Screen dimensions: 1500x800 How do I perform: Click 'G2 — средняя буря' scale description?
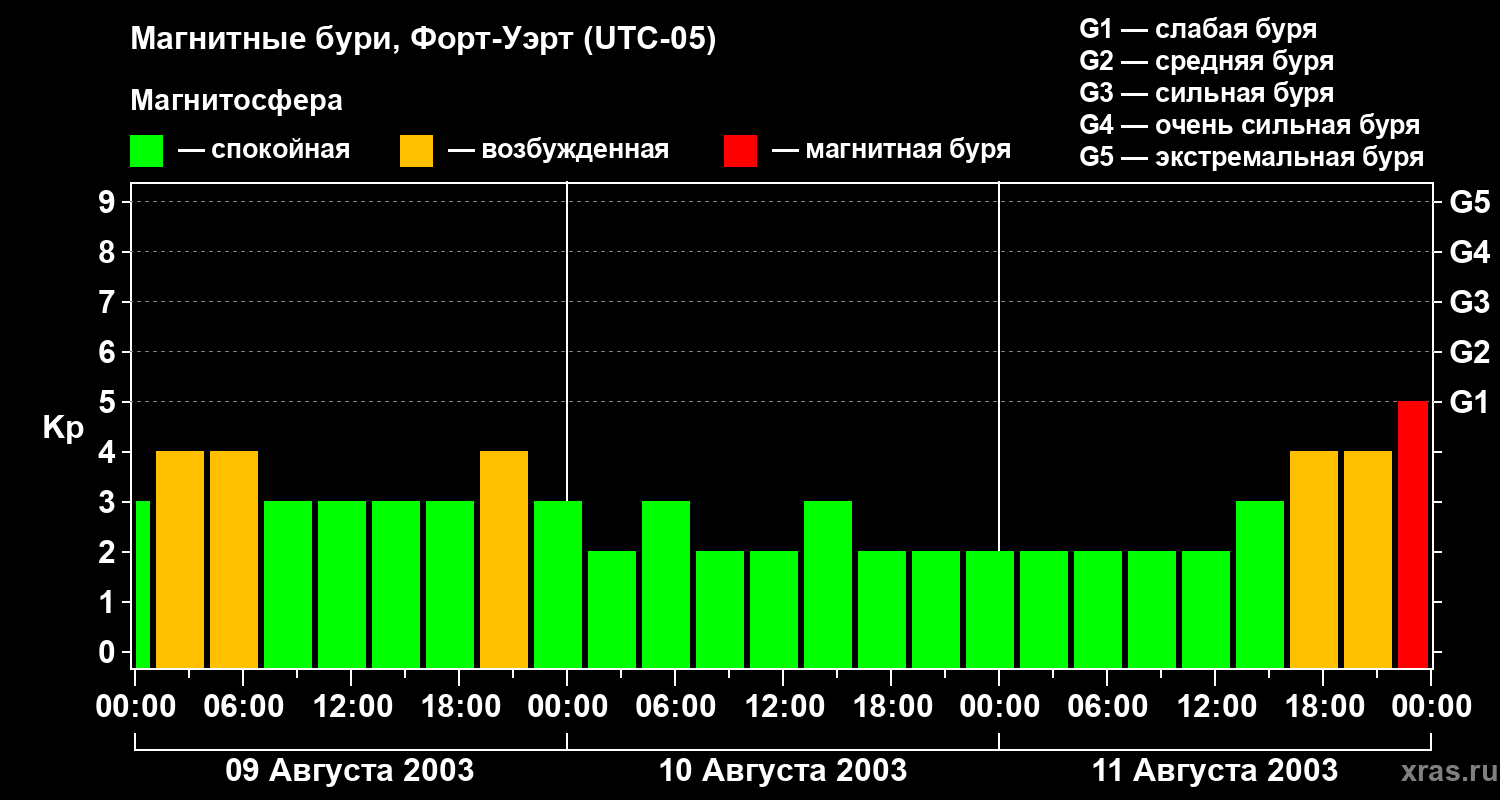pyautogui.click(x=1207, y=61)
